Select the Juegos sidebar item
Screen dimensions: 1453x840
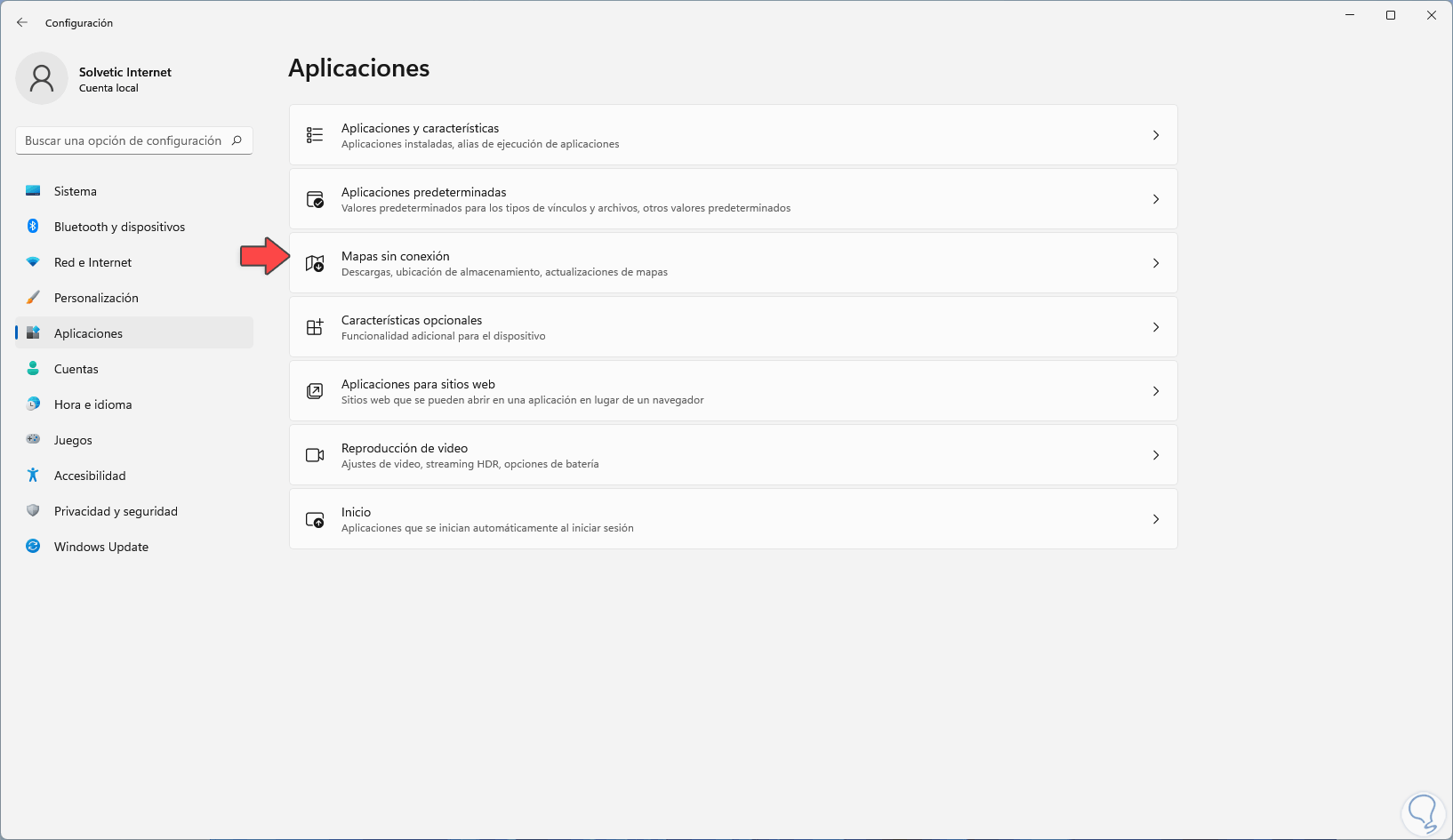click(x=73, y=440)
